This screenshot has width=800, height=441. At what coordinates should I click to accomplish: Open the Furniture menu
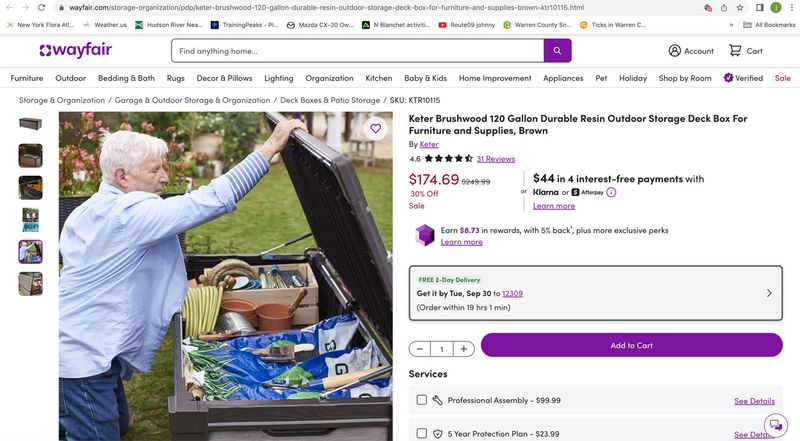point(27,78)
